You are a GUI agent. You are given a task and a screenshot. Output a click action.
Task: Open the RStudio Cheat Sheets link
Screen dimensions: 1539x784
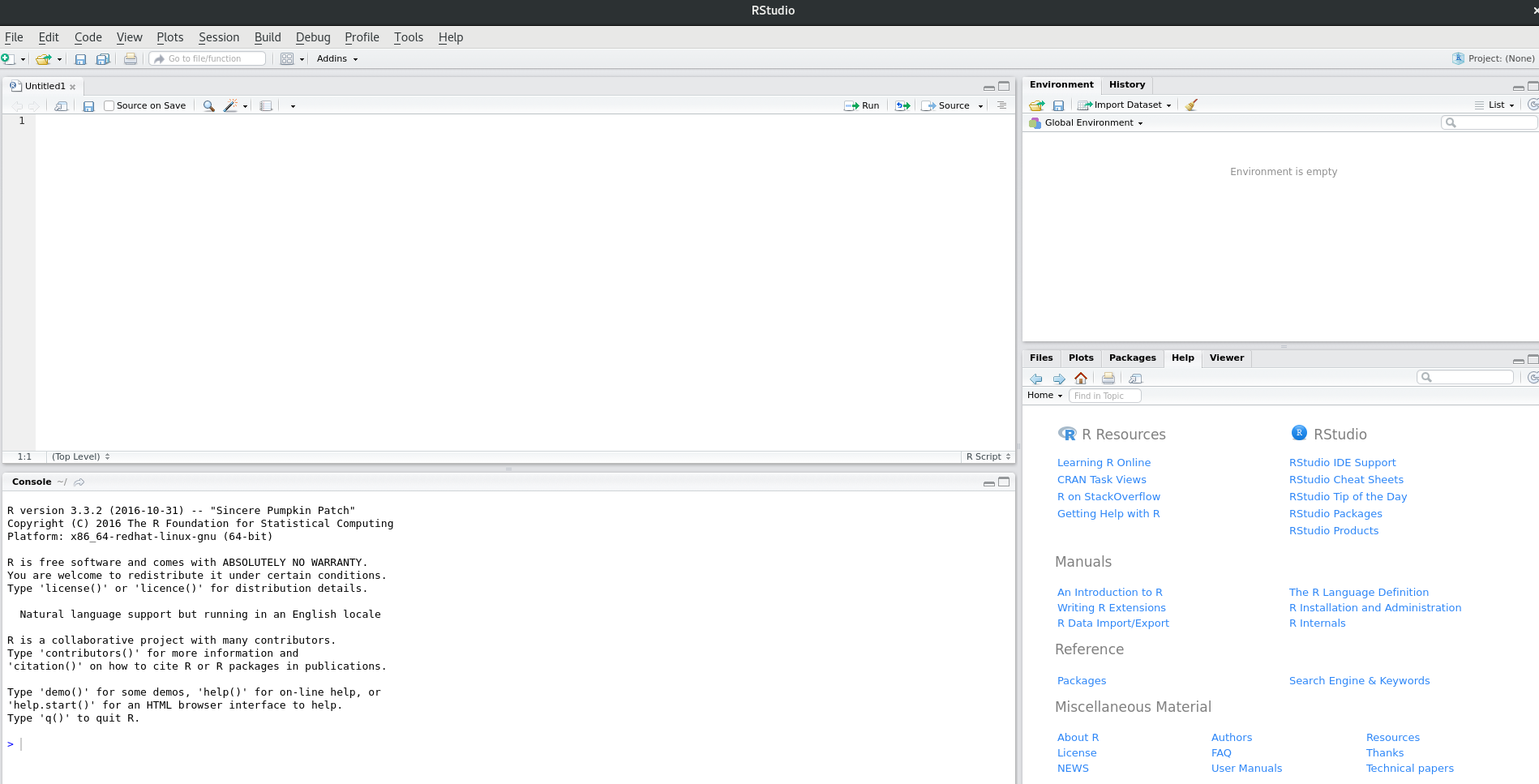[x=1346, y=480]
